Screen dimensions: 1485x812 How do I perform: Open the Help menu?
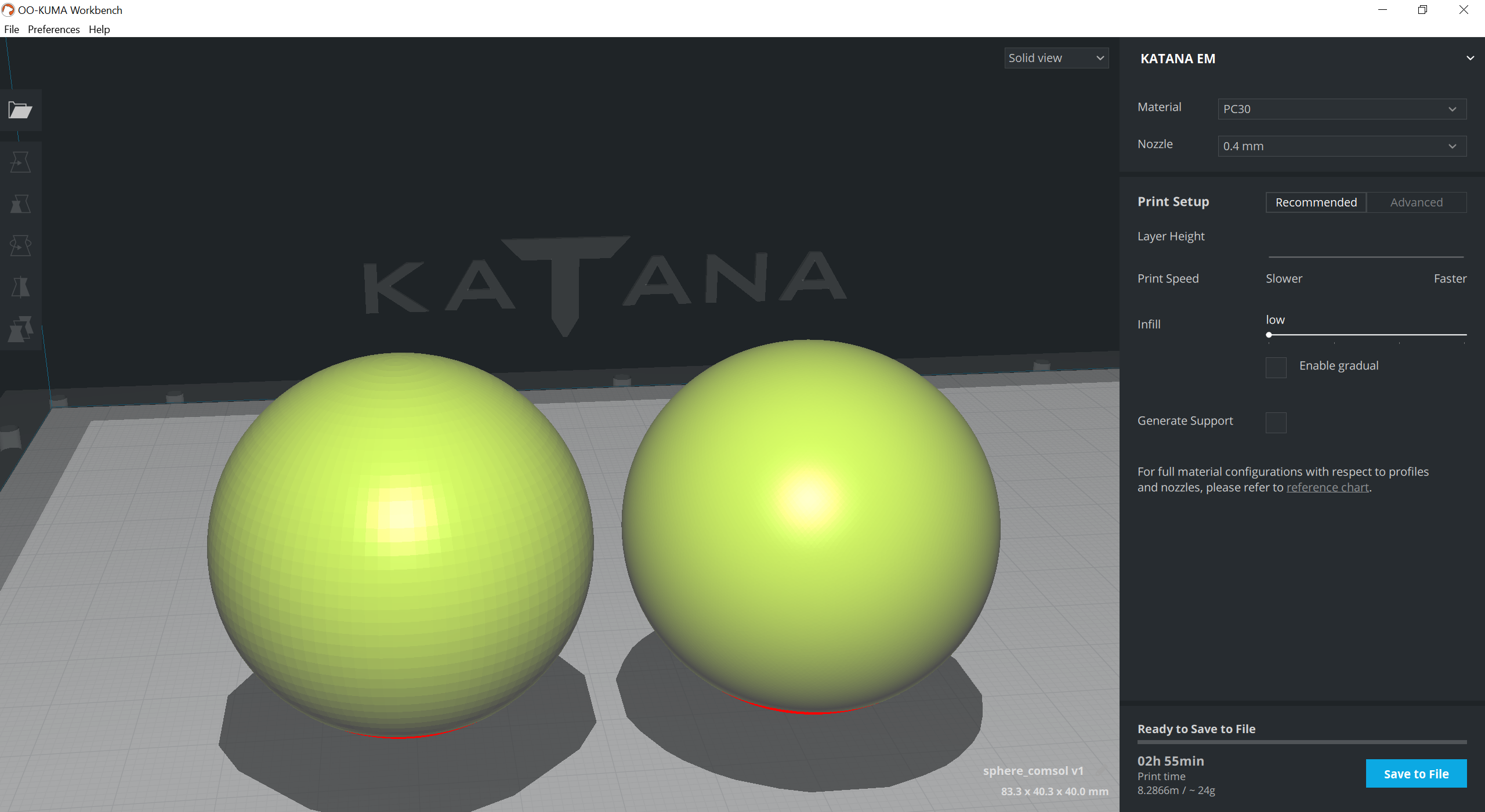tap(99, 29)
